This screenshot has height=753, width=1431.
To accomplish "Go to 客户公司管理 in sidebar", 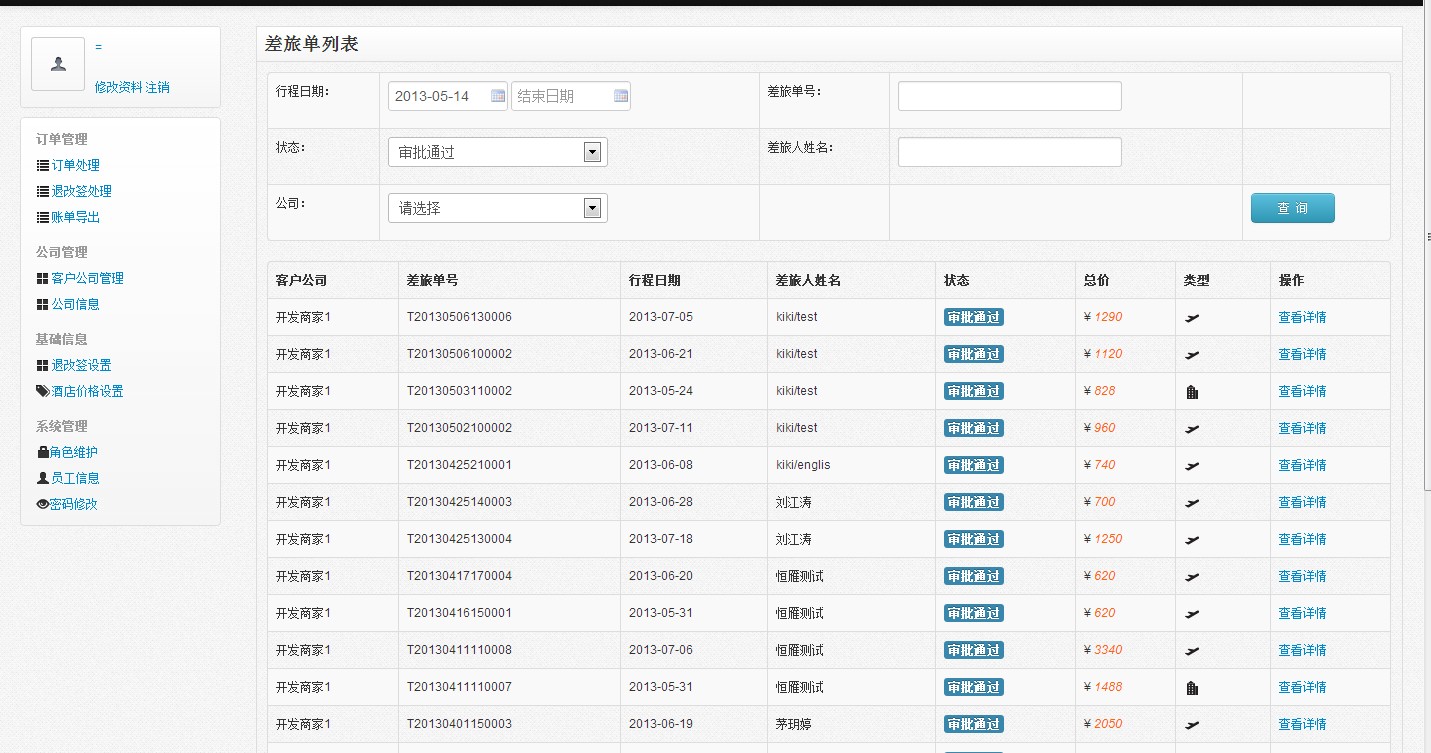I will pos(87,279).
